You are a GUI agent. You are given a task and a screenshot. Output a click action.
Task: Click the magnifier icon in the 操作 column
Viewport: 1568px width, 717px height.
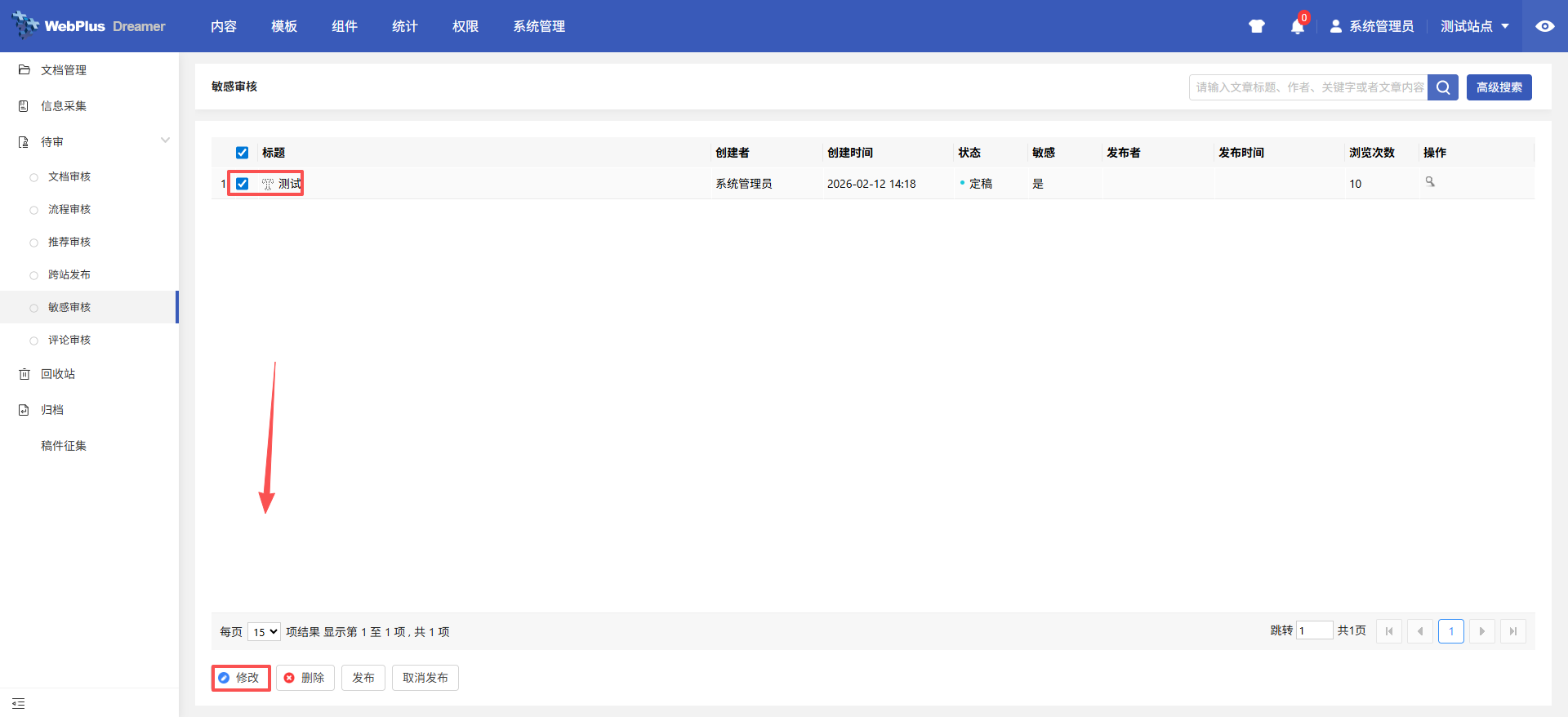(x=1430, y=182)
